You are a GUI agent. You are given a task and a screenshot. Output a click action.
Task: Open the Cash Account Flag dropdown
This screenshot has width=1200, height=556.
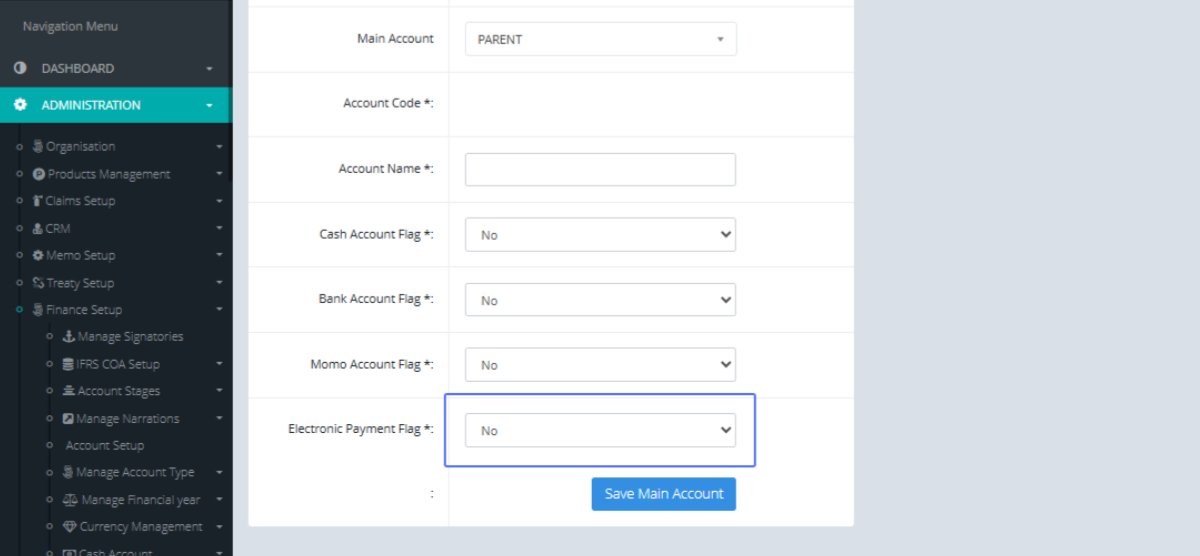[600, 235]
